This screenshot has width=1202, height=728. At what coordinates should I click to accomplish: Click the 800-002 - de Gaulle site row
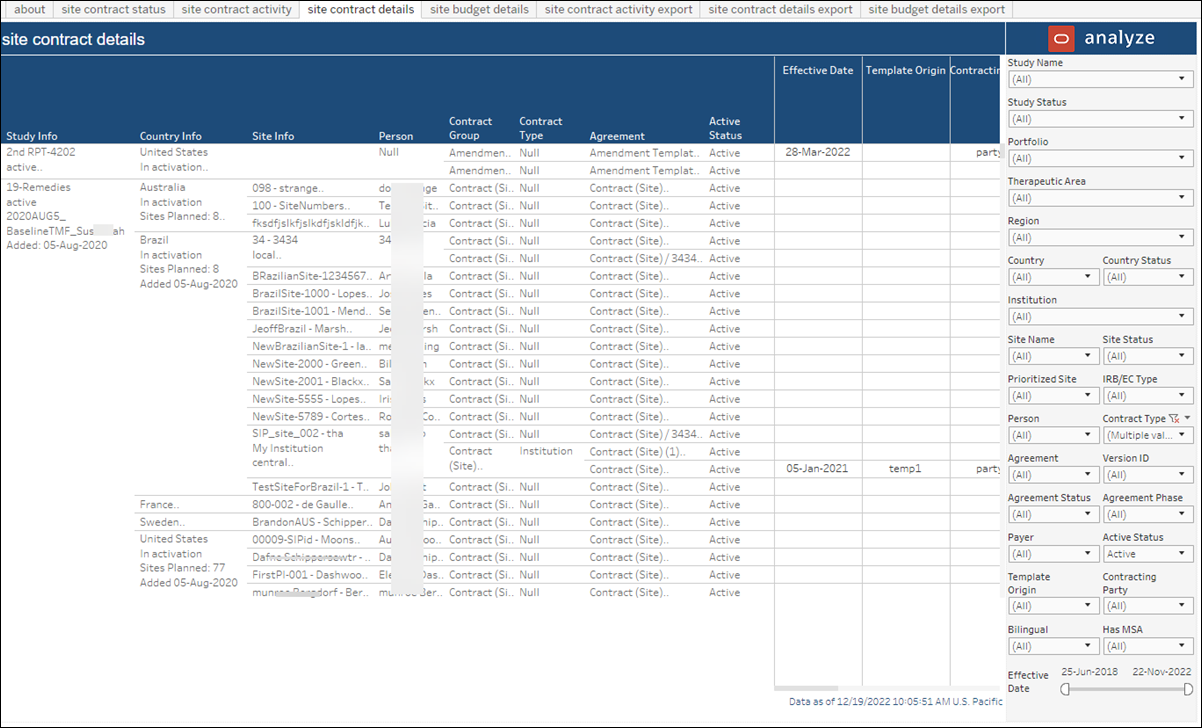click(x=311, y=505)
